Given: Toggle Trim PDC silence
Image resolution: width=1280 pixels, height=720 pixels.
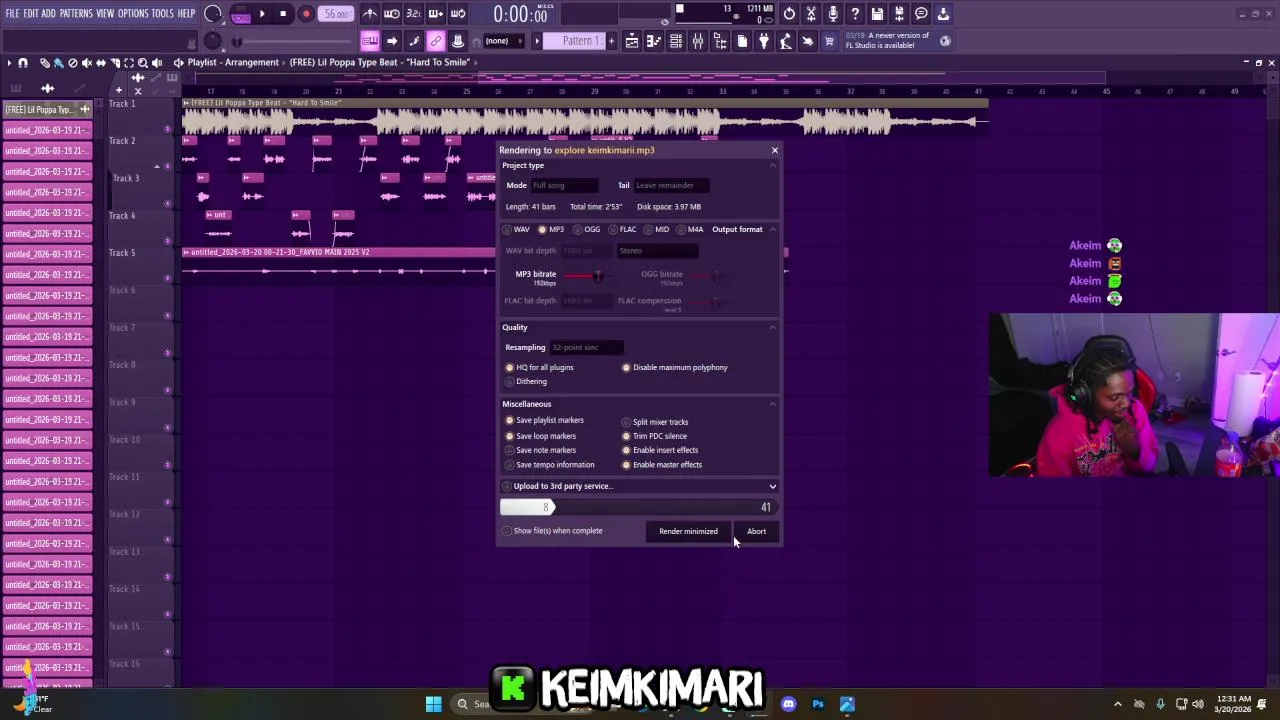Looking at the screenshot, I should [x=655, y=436].
